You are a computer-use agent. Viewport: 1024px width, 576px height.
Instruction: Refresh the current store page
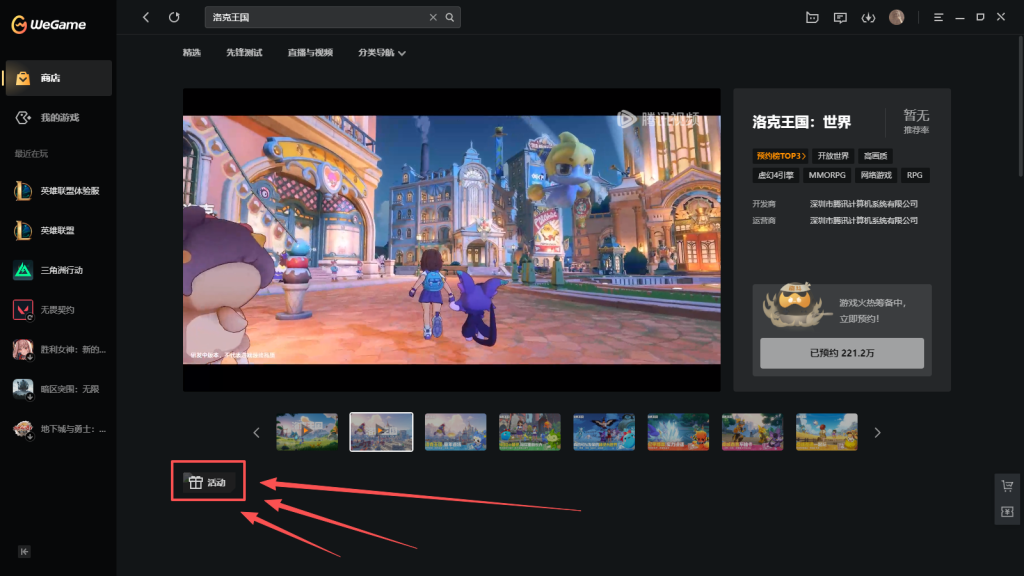tap(175, 17)
